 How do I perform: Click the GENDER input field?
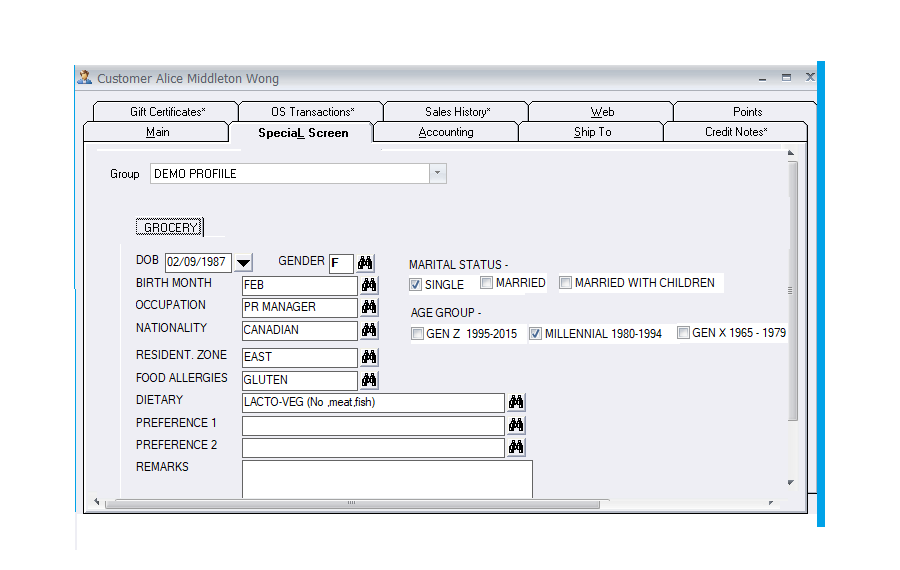[x=341, y=263]
